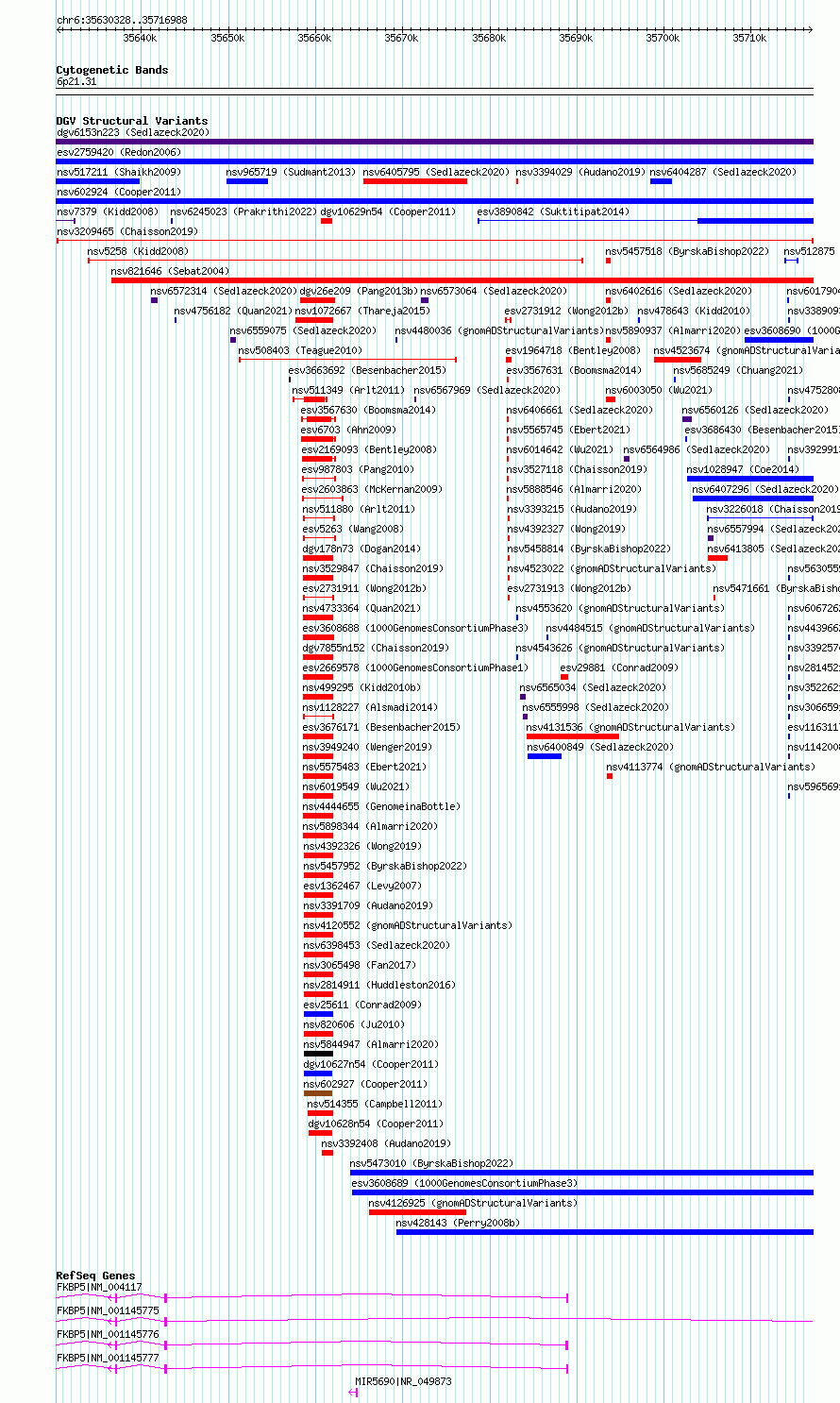Click the Cytogenetic Bands track title
This screenshot has width=840, height=1403.
[112, 70]
